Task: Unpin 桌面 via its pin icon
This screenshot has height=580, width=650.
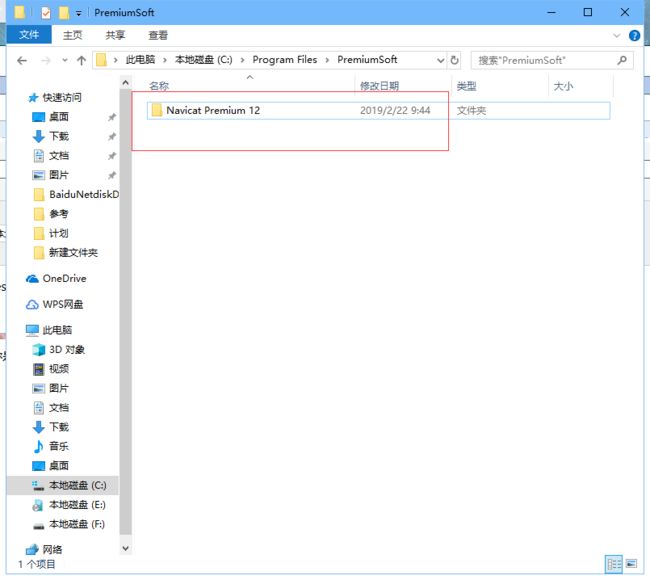Action: click(112, 117)
